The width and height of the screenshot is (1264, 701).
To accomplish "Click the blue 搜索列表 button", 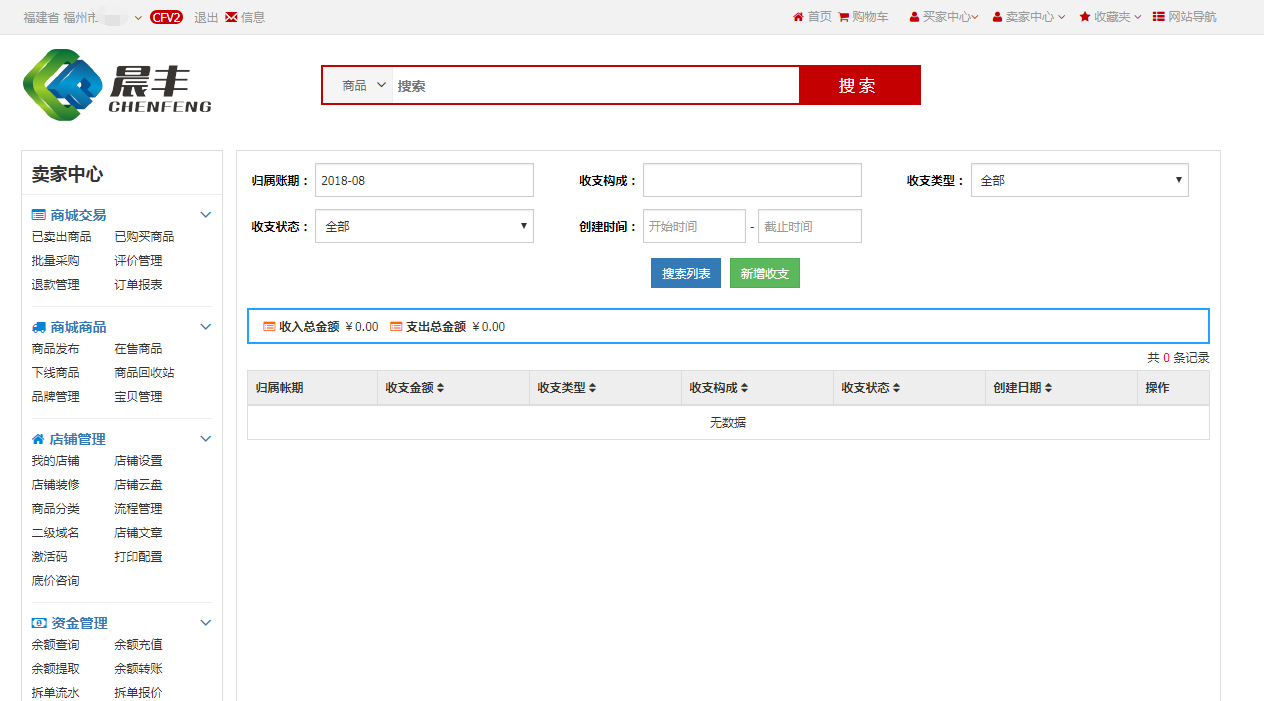I will [x=685, y=274].
